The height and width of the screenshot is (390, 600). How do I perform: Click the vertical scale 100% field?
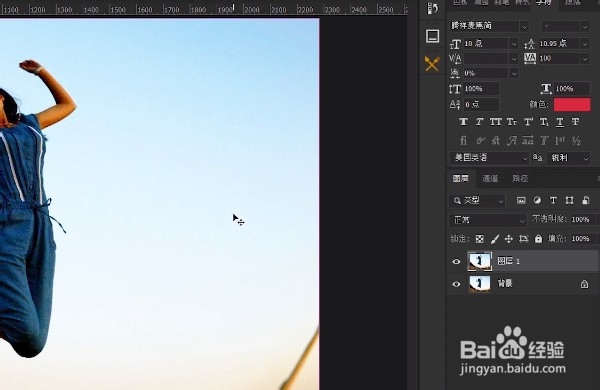(481, 89)
